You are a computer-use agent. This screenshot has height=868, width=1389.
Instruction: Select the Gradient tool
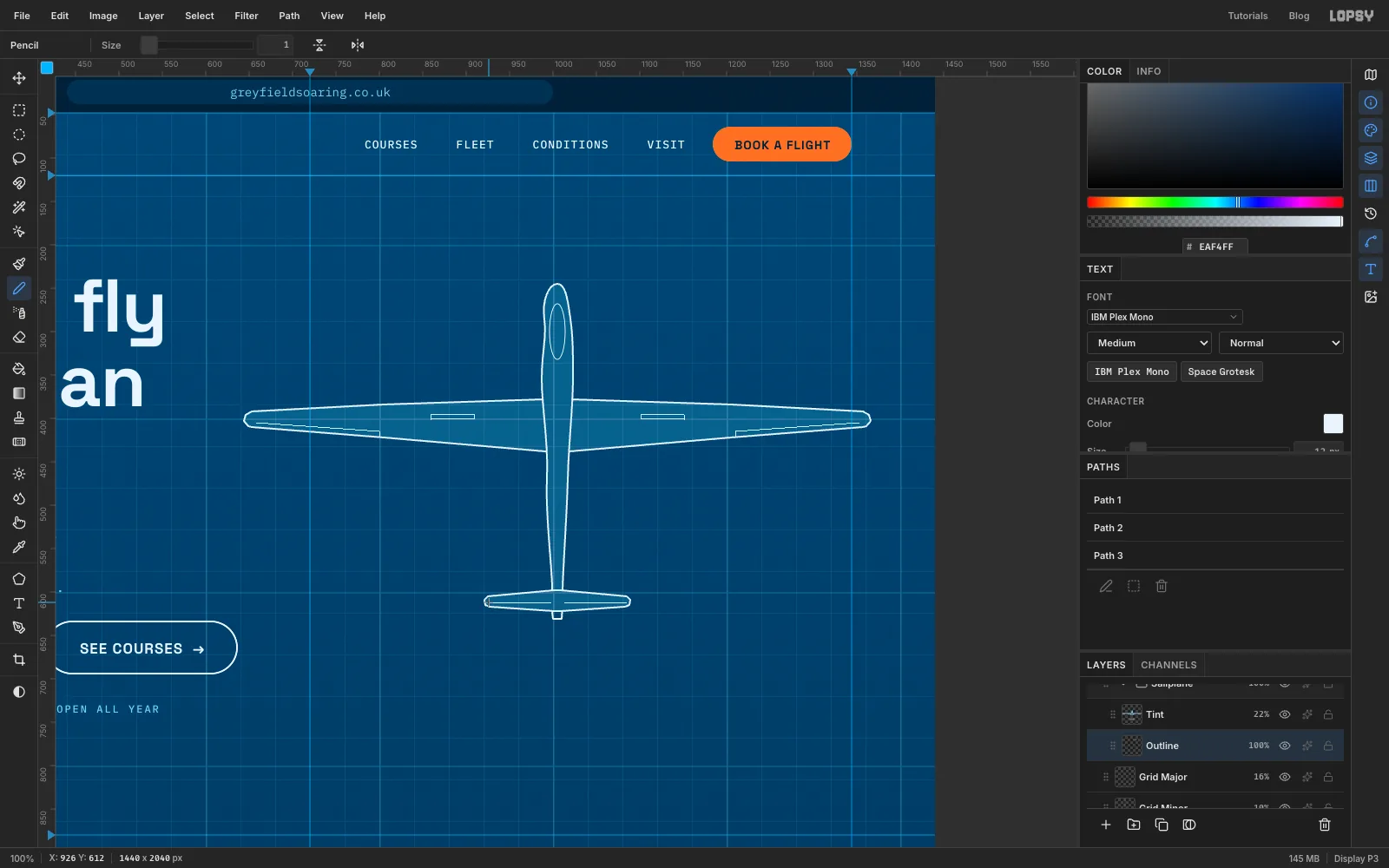tap(18, 393)
